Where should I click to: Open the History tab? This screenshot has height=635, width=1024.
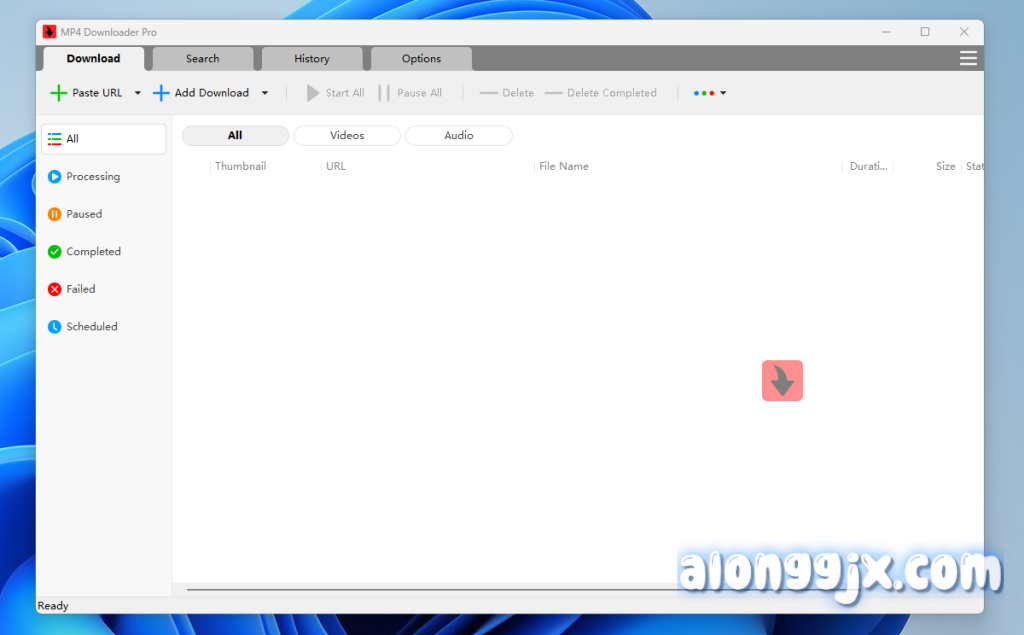311,59
